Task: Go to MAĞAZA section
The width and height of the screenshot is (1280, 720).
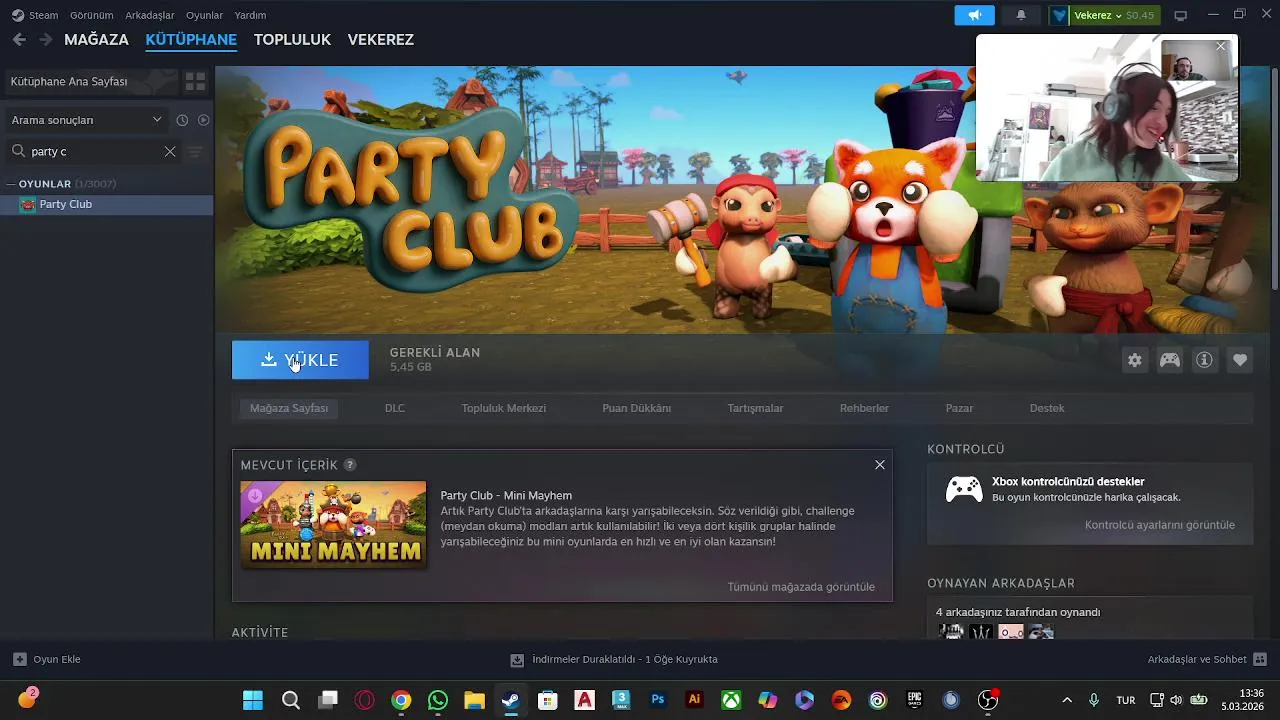Action: tap(96, 40)
